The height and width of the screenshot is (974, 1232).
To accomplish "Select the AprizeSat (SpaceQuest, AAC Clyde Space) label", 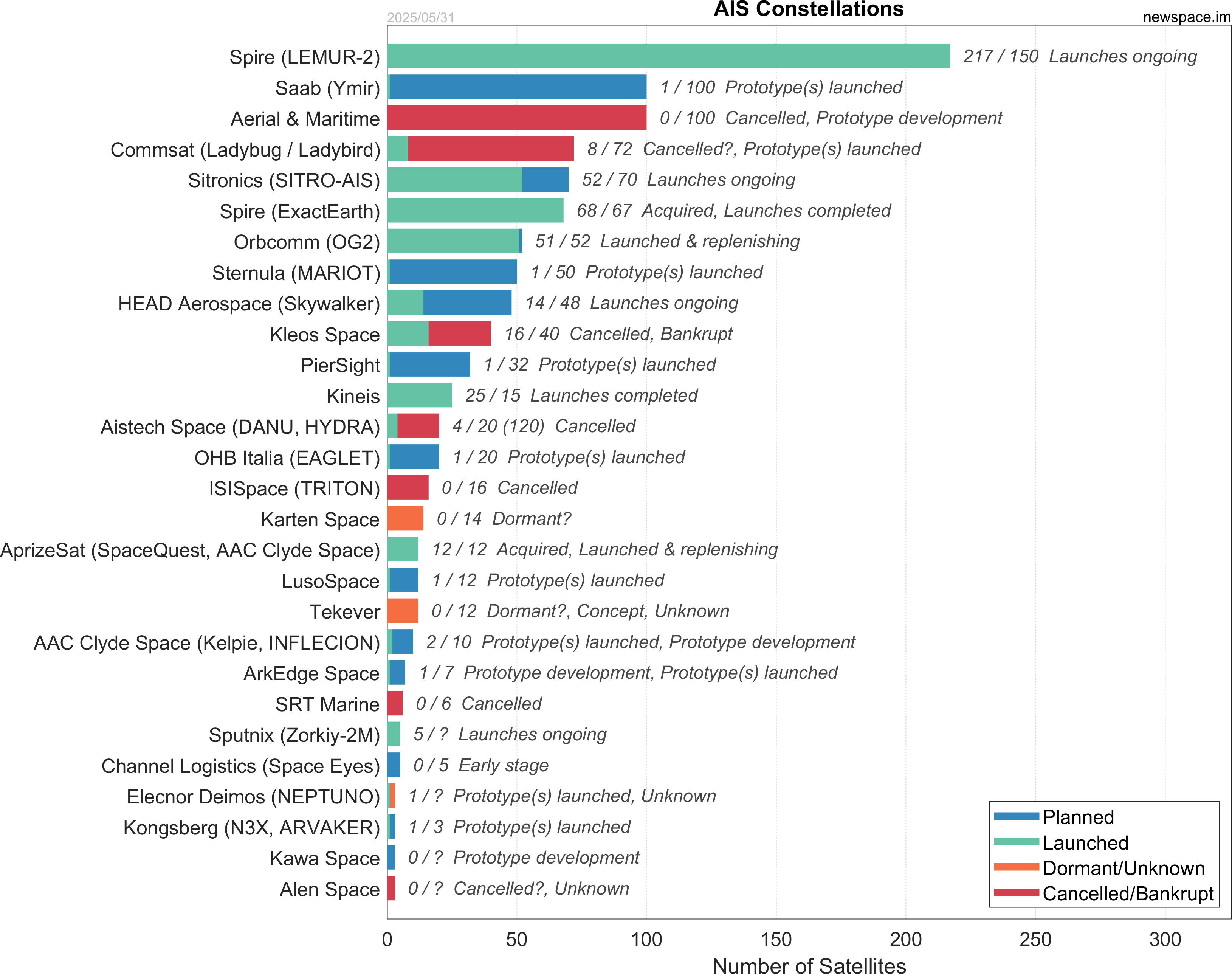I will tap(190, 550).
